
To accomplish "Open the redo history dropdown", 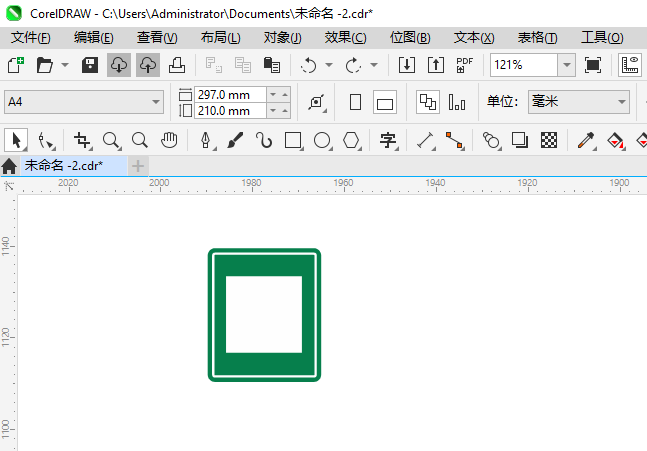I will (374, 65).
